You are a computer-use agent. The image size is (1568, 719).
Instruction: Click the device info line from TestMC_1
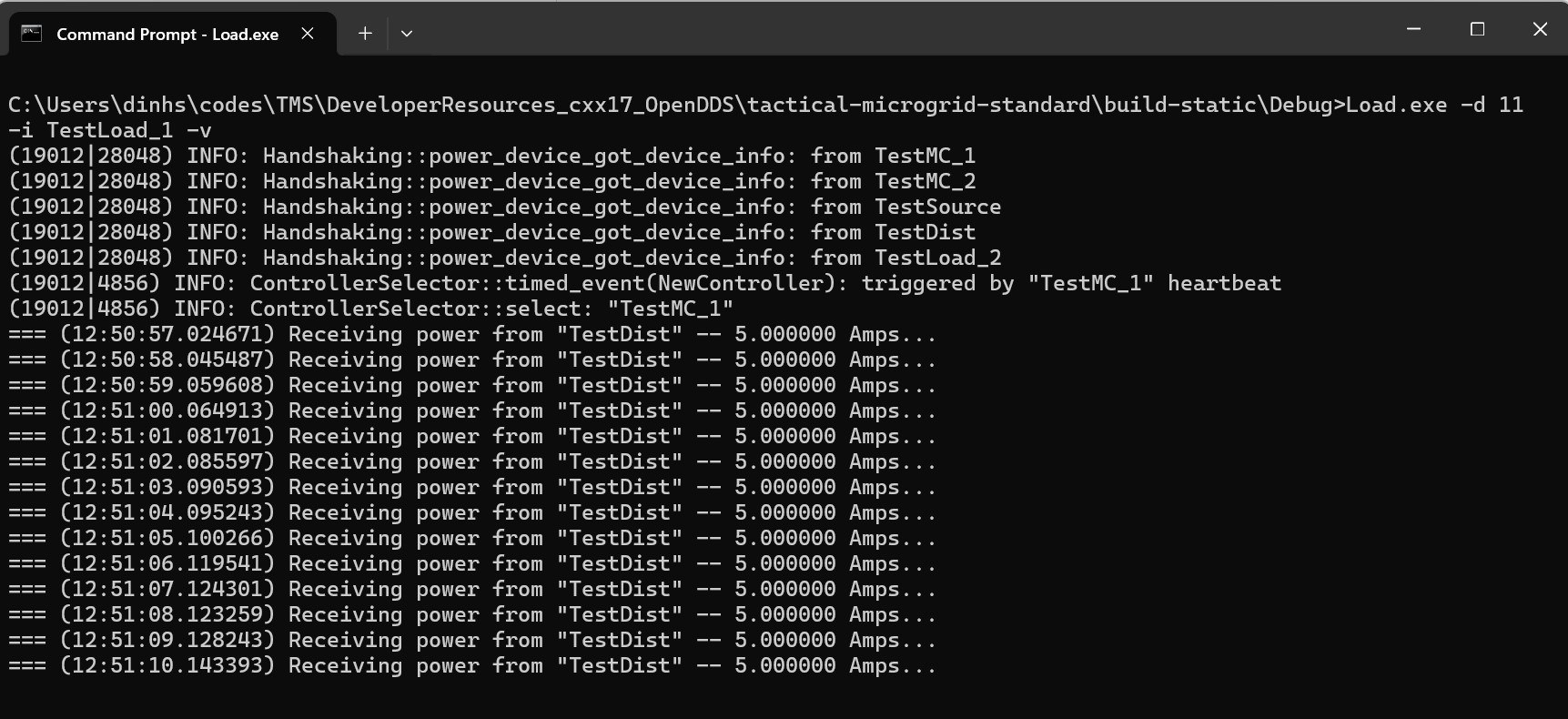point(491,156)
